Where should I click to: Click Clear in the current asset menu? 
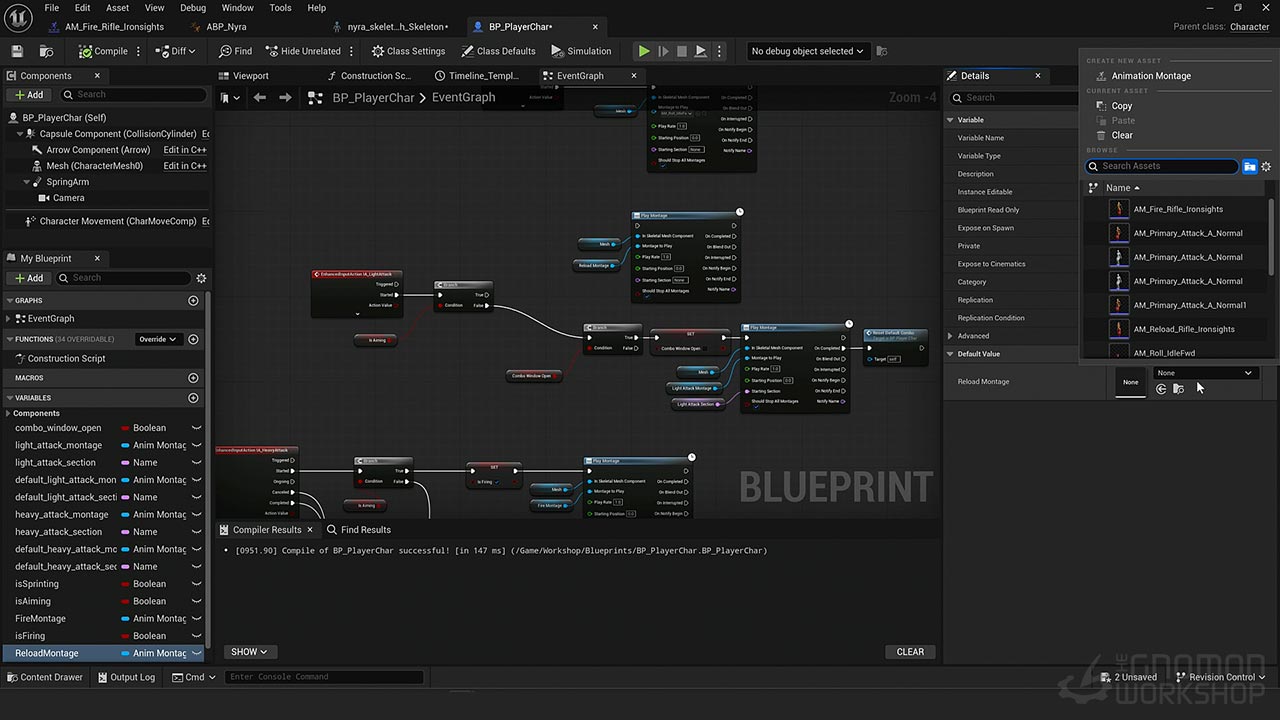pyautogui.click(x=1122, y=135)
